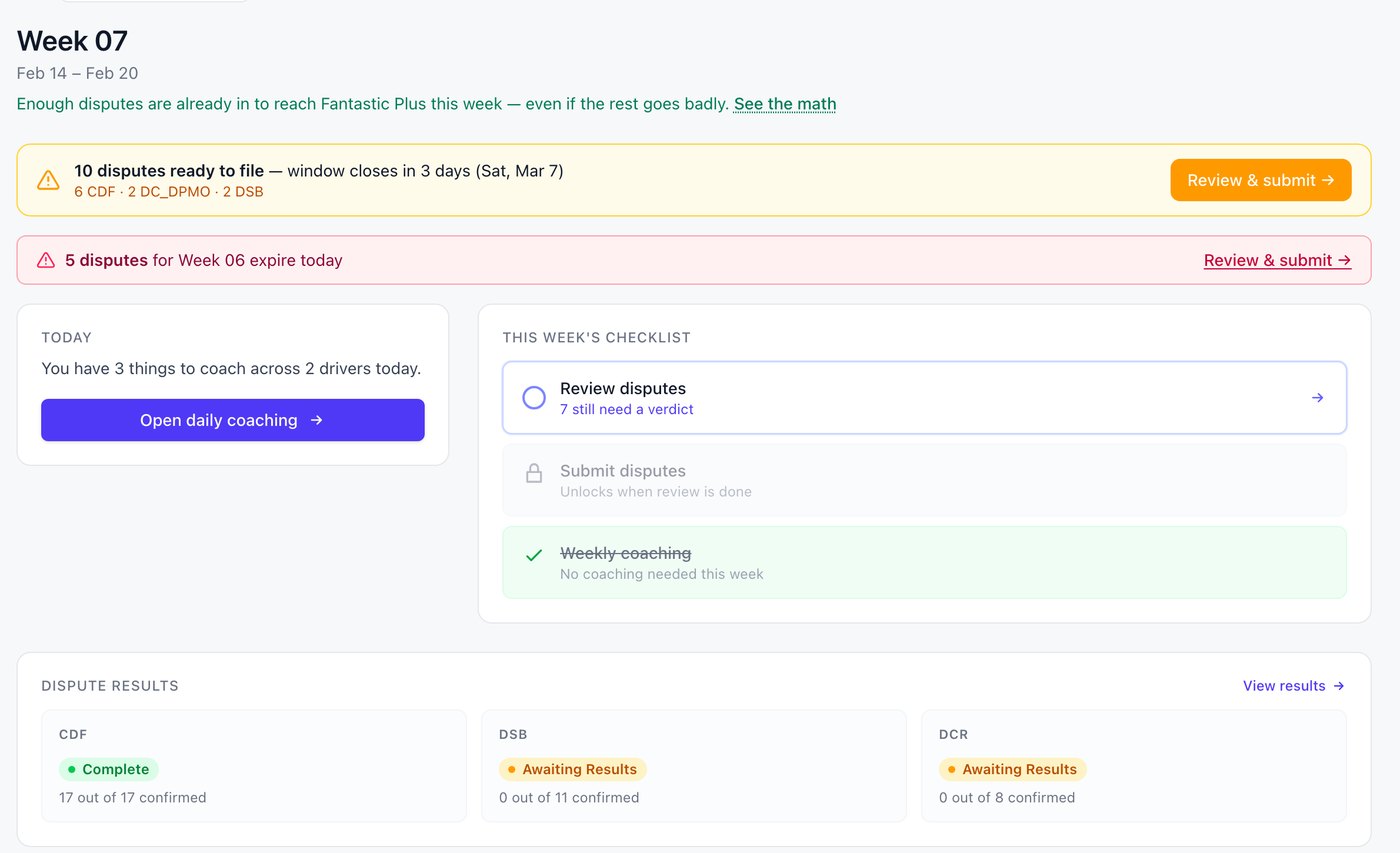Click the orange Review & submit button
Image resolution: width=1400 pixels, height=853 pixels.
click(x=1261, y=180)
